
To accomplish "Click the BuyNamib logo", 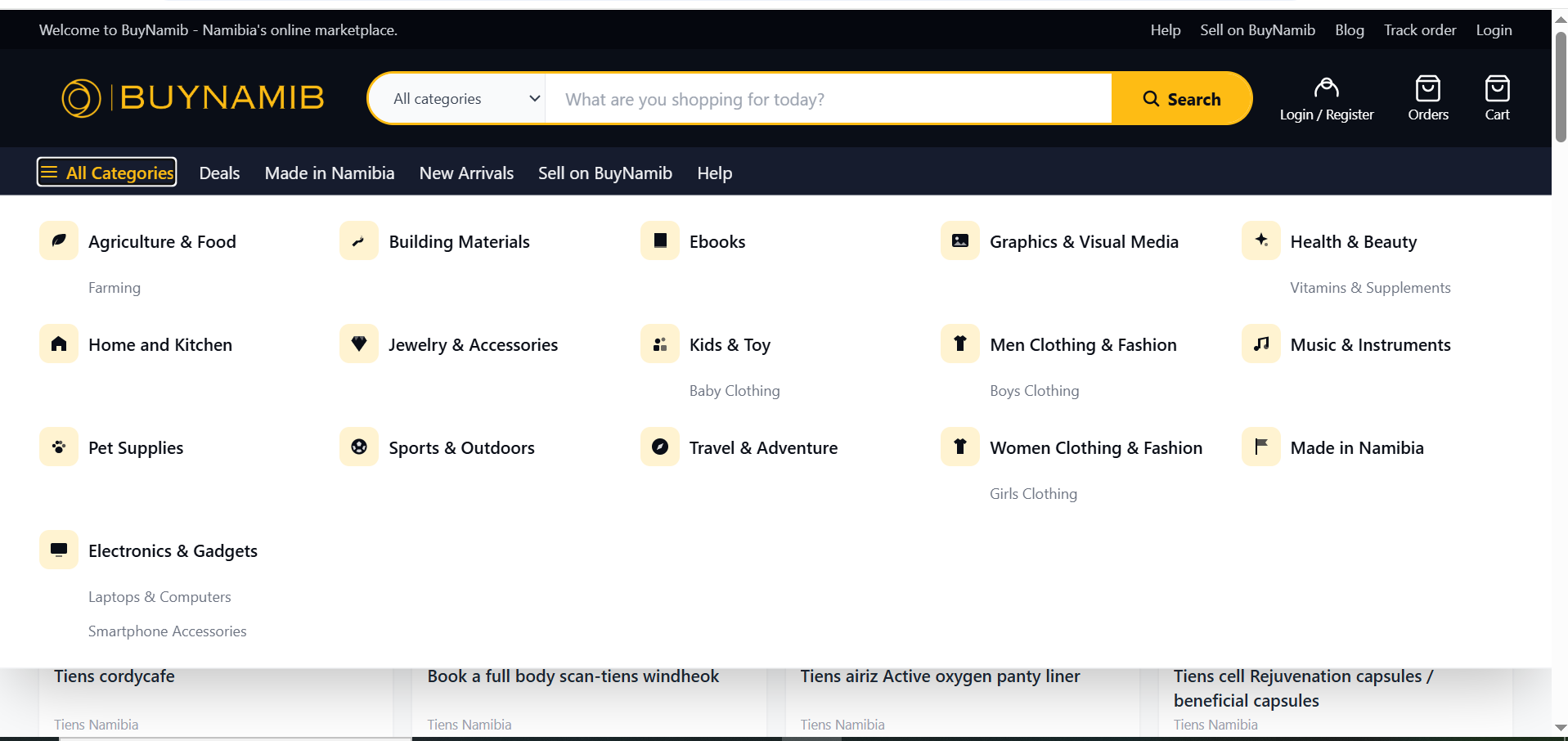I will pos(193,98).
